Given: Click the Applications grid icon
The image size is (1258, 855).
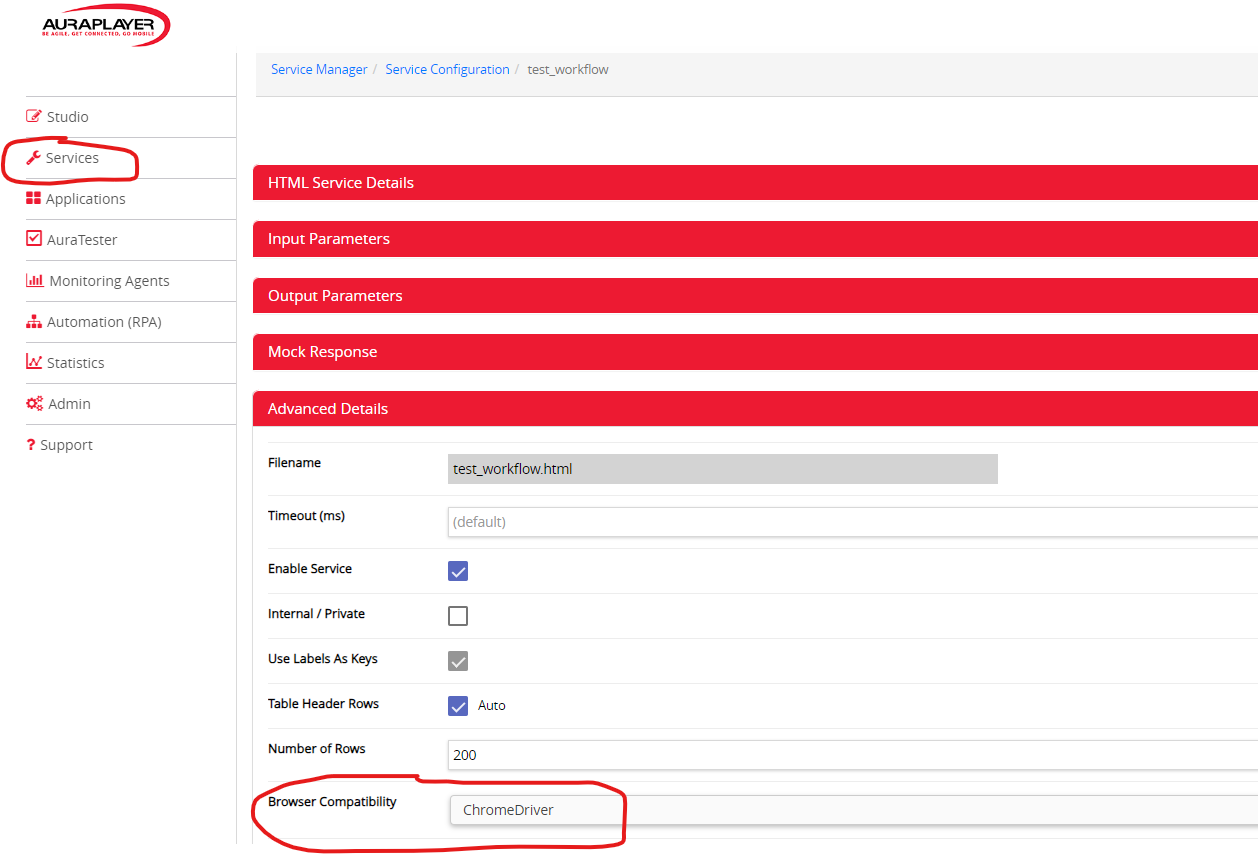Looking at the screenshot, I should pos(32,198).
